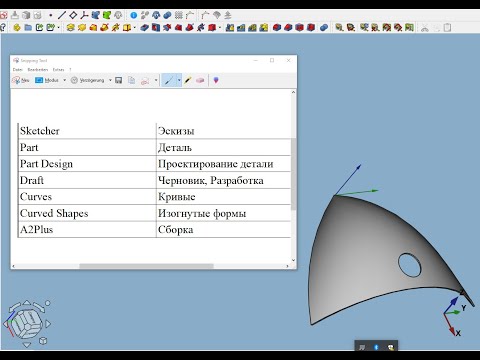Screen dimensions: 480x360
Task: Open the link actions dropdown arrow
Action: pyautogui.click(x=59, y=28)
